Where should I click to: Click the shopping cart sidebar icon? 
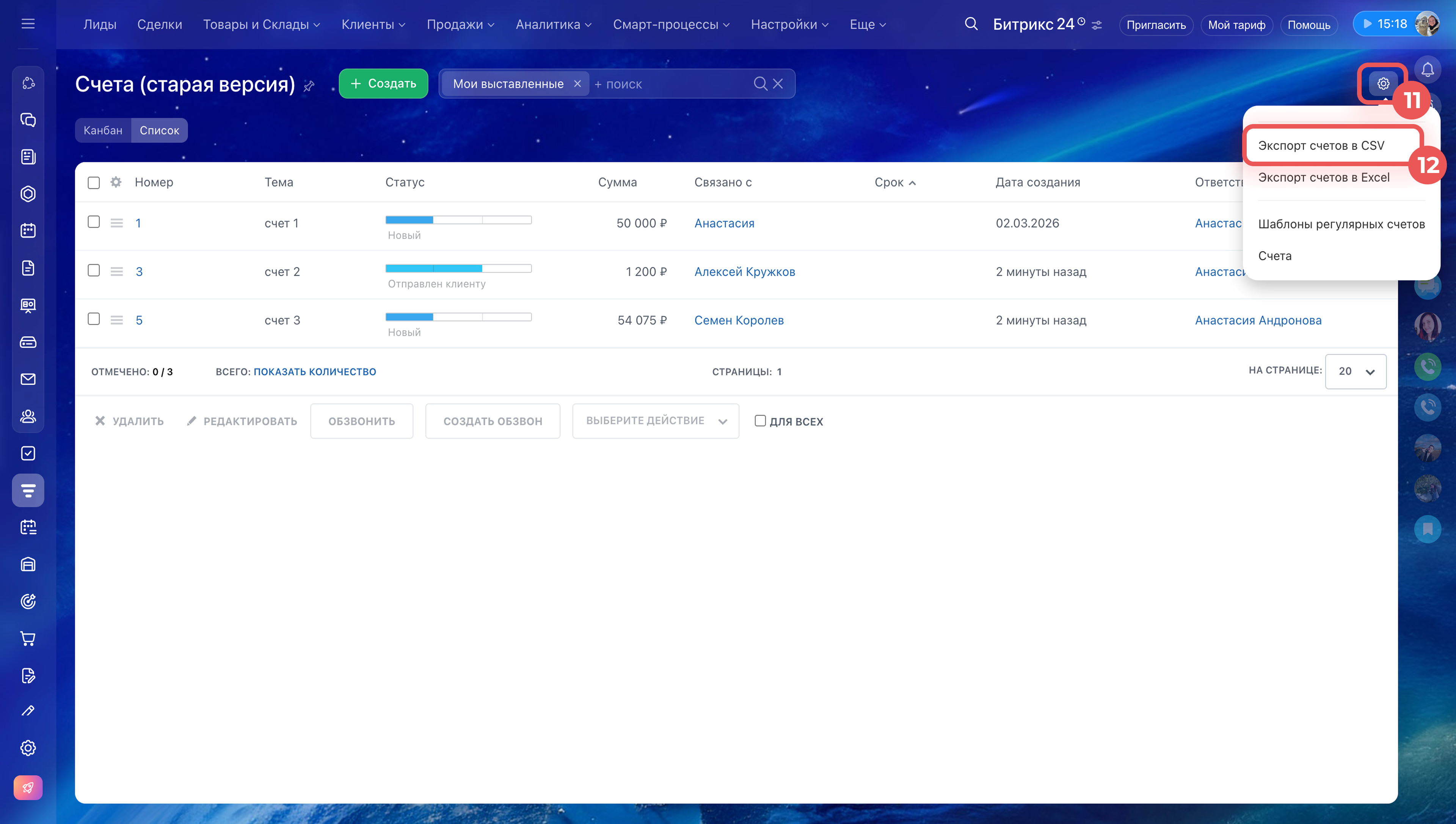coord(28,638)
